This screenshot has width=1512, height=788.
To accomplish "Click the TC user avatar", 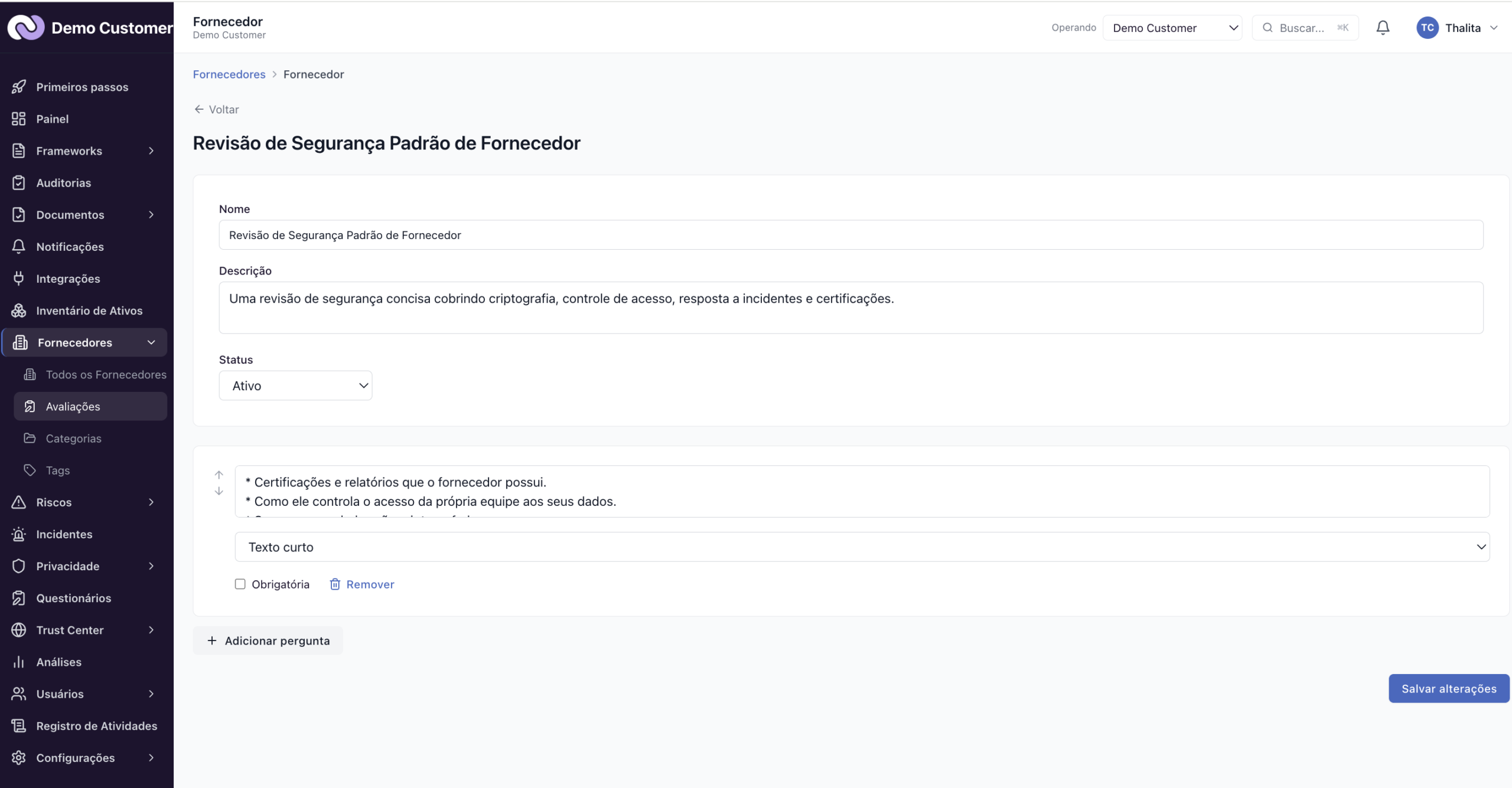I will tap(1427, 28).
